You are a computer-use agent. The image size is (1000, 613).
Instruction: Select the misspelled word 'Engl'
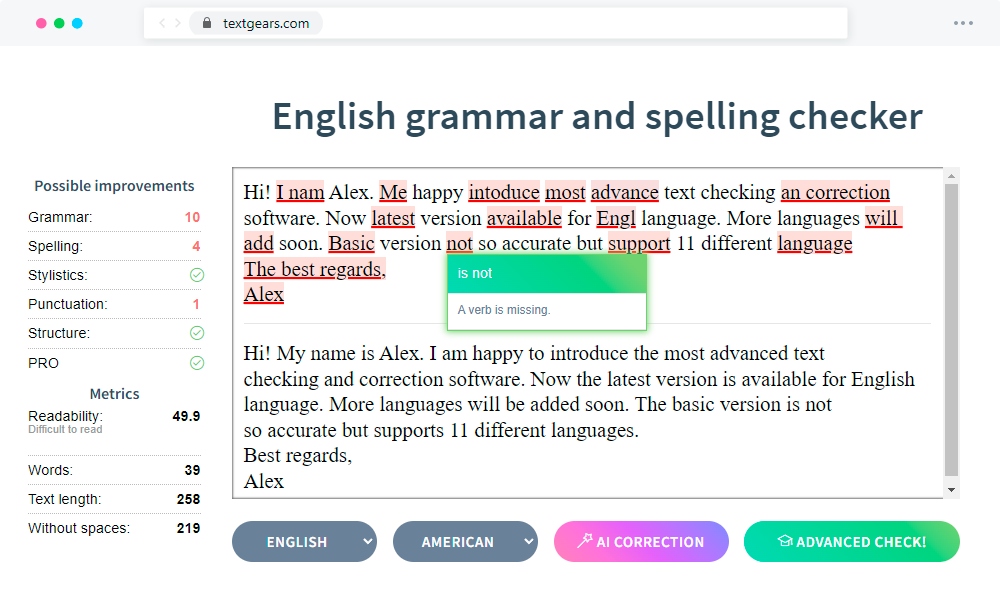coord(617,217)
